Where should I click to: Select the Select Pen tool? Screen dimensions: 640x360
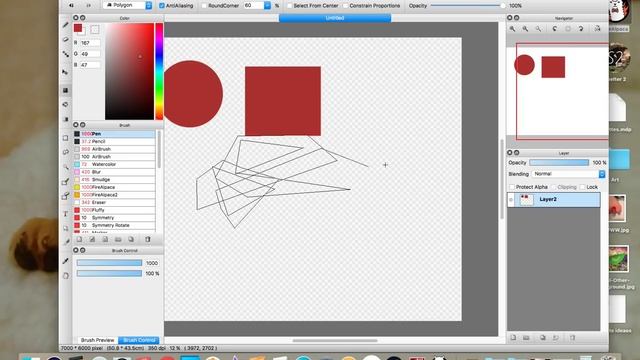65,182
